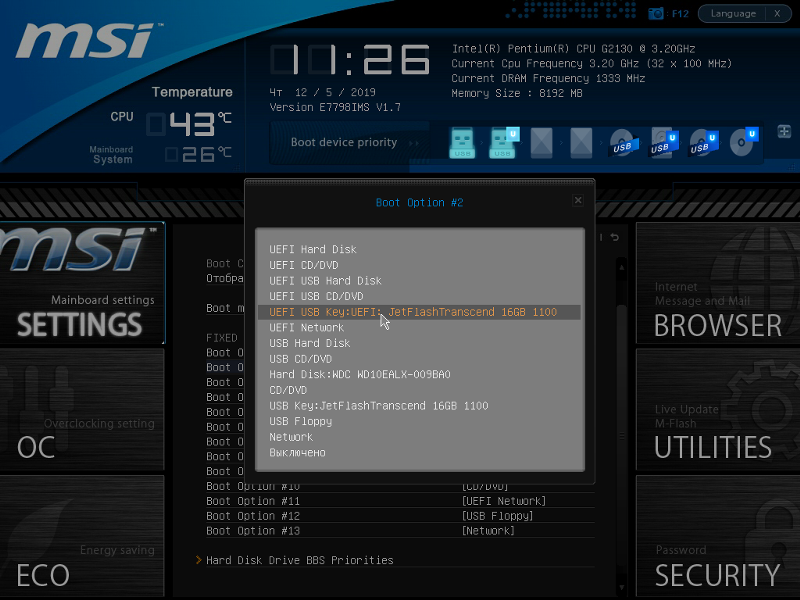This screenshot has width=800, height=600.
Task: Select UEFI Hard Disk option
Action: [419, 249]
